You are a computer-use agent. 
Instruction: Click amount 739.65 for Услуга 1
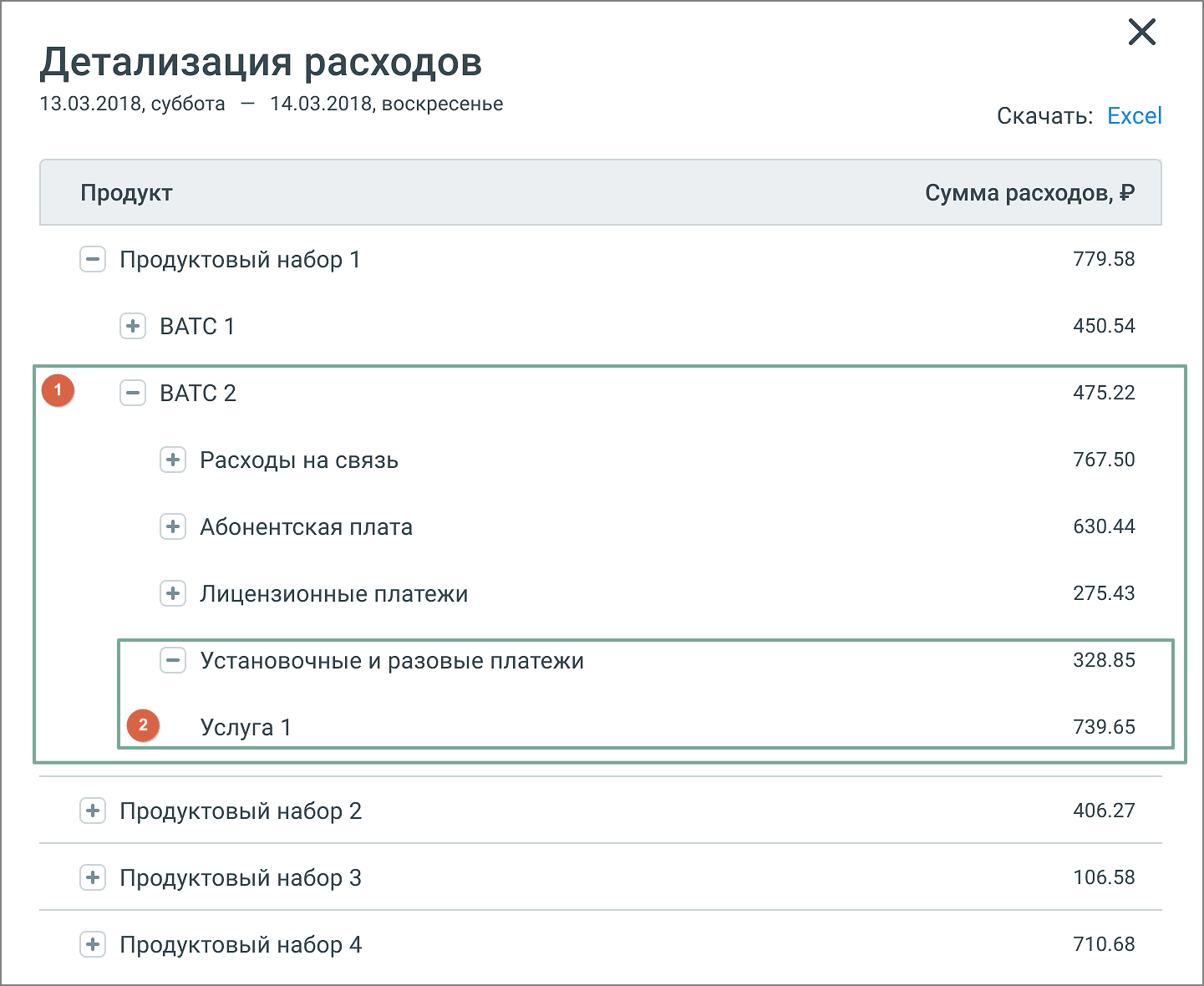[x=1104, y=727]
